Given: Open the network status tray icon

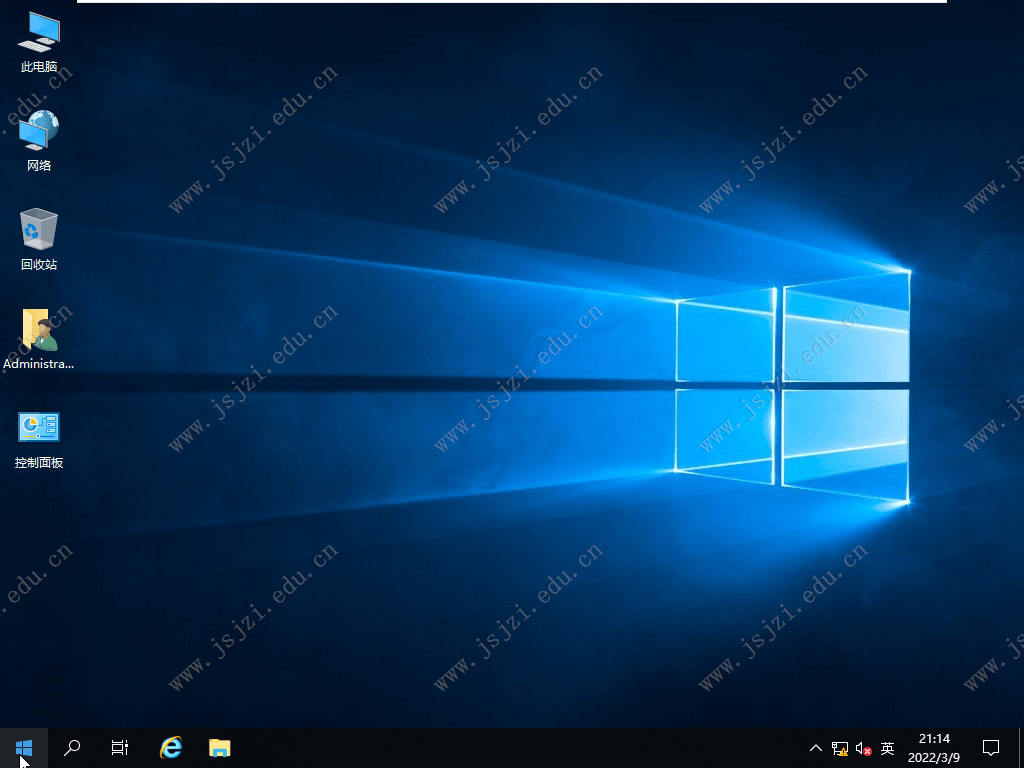Looking at the screenshot, I should point(840,748).
